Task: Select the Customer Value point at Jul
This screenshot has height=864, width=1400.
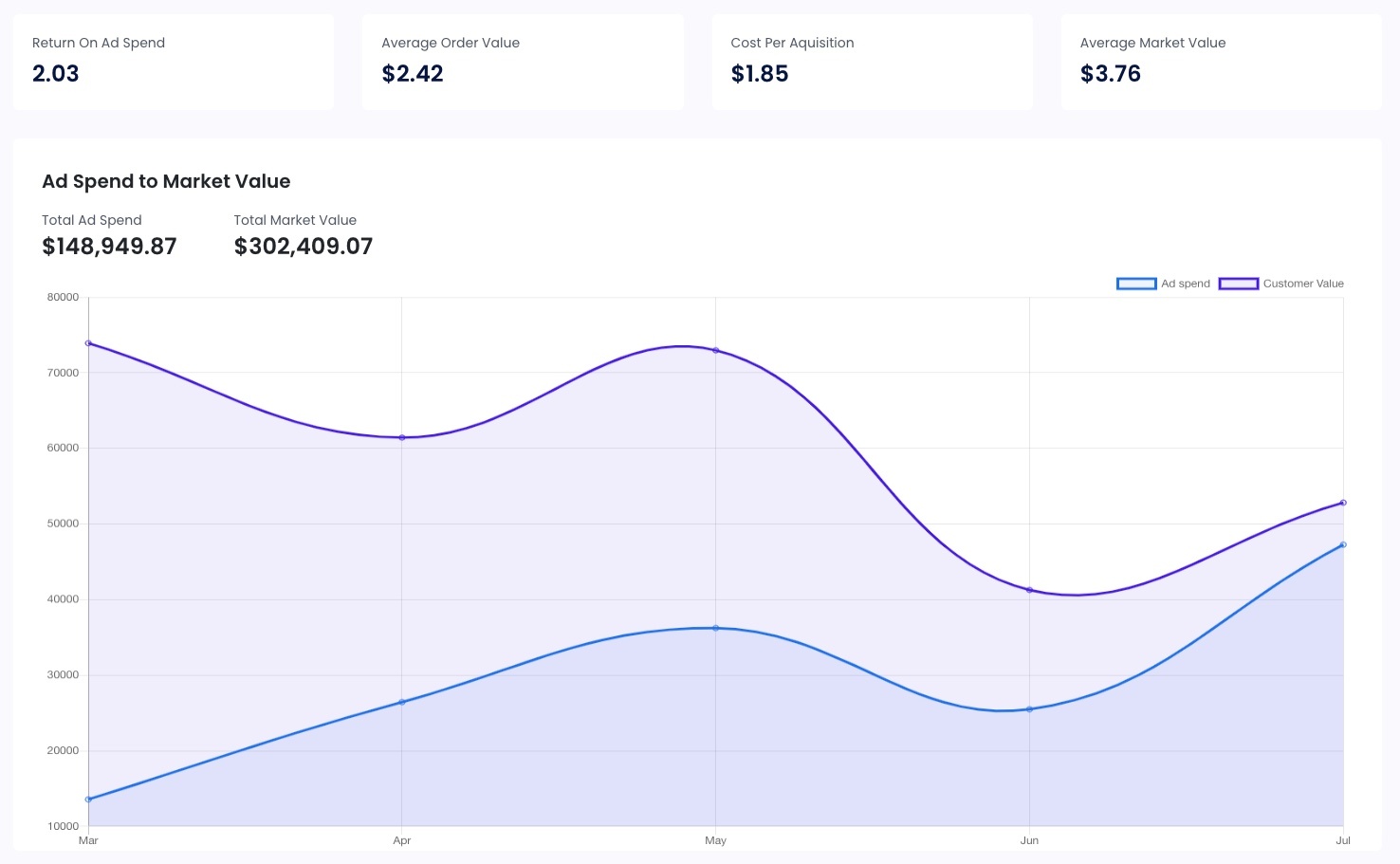Action: [x=1343, y=503]
